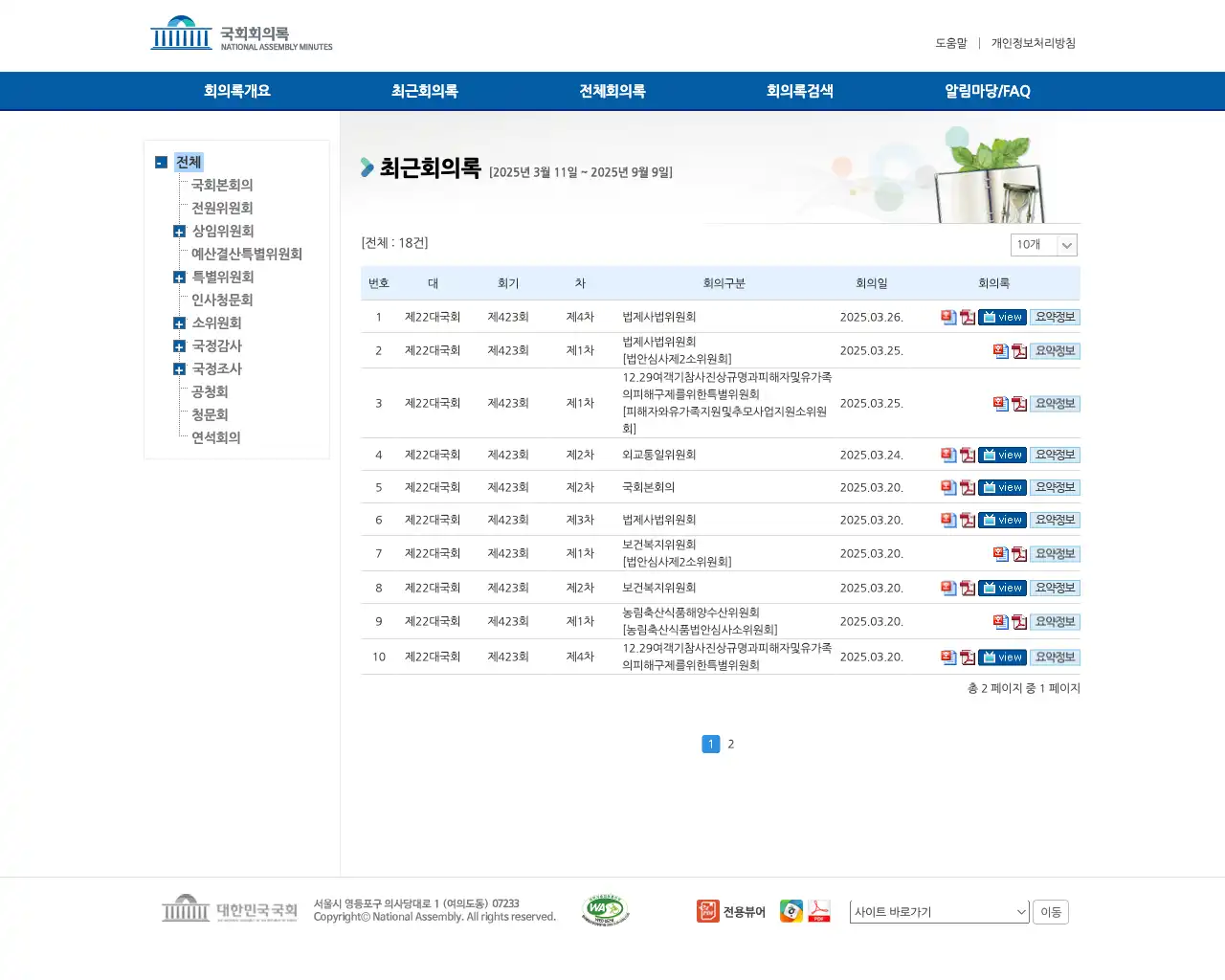Open the 알림마당/FAQ menu
The width and height of the screenshot is (1225, 980).
coord(988,91)
